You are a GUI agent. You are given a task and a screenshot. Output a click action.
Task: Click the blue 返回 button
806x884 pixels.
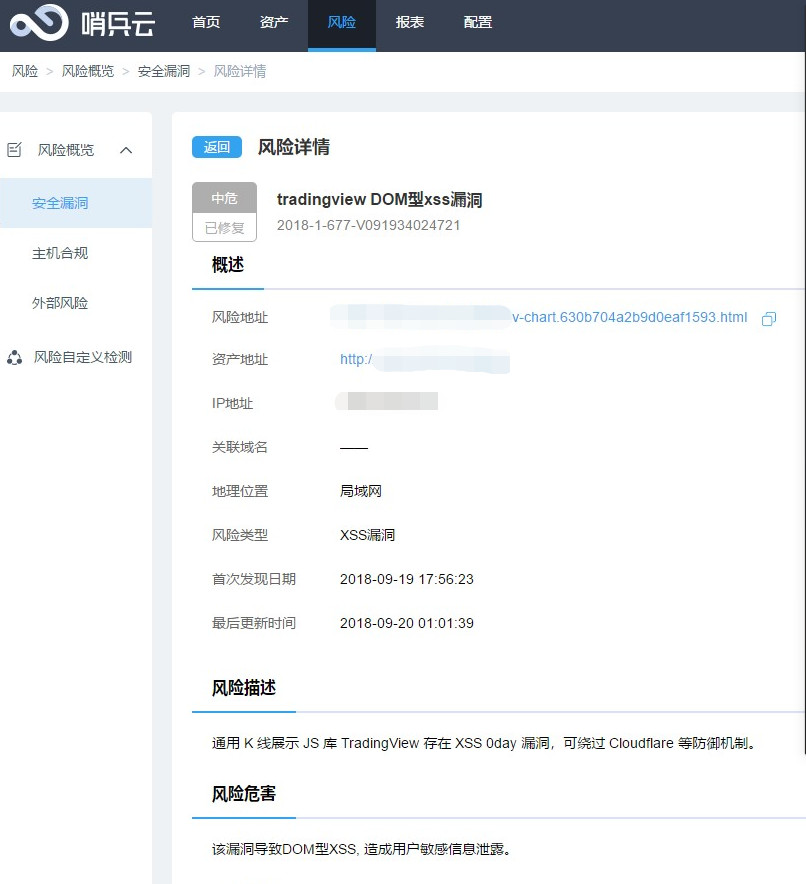(x=217, y=147)
